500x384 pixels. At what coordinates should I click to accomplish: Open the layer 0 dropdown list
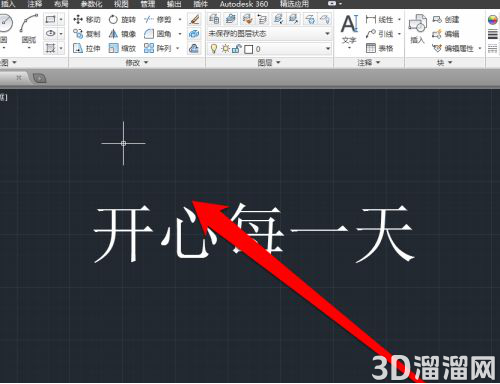tap(327, 49)
